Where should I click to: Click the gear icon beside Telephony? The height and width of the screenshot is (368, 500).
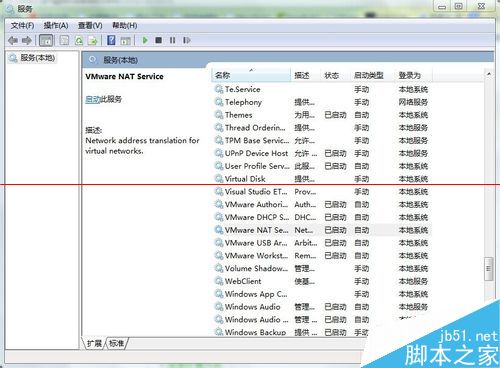[x=219, y=102]
